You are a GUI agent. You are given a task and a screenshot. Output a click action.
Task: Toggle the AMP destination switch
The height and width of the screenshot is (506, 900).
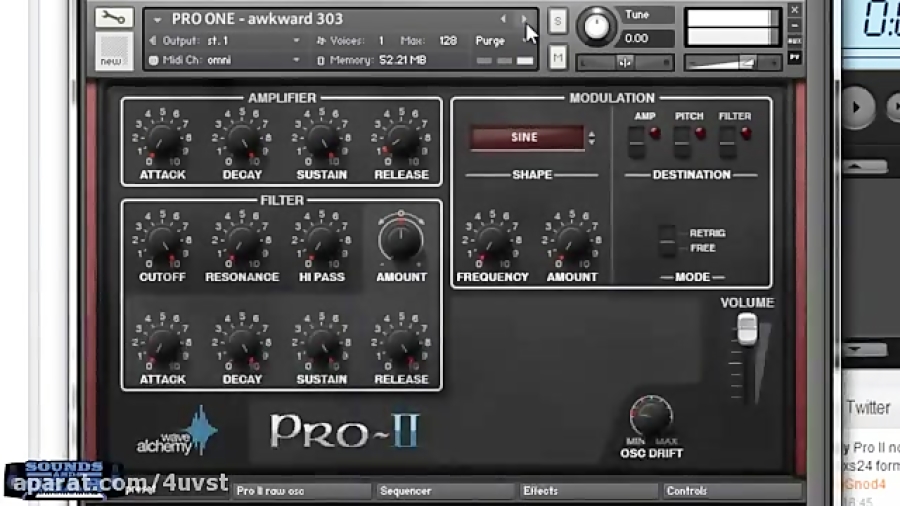click(636, 142)
